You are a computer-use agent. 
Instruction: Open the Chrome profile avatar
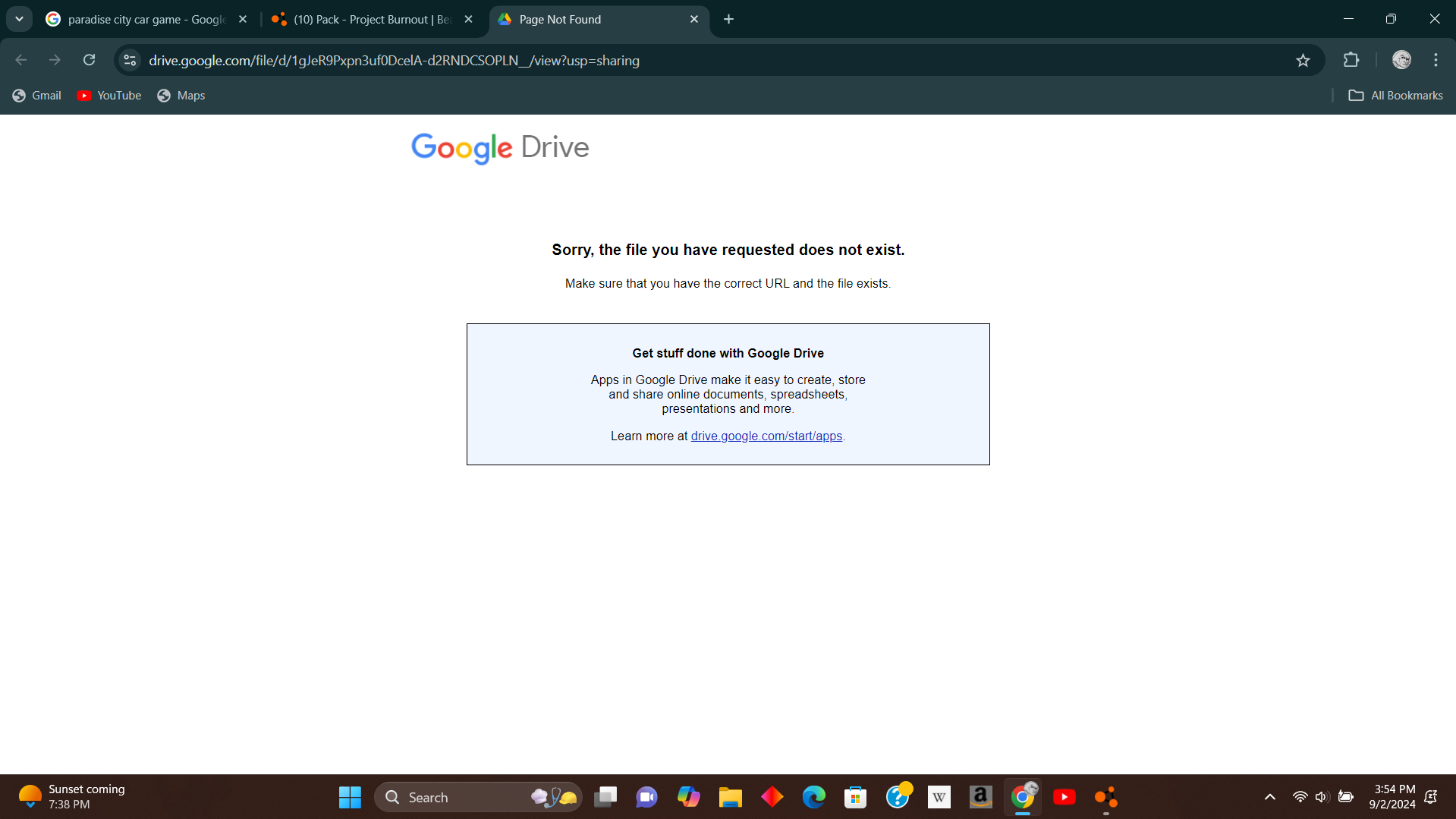pos(1401,60)
